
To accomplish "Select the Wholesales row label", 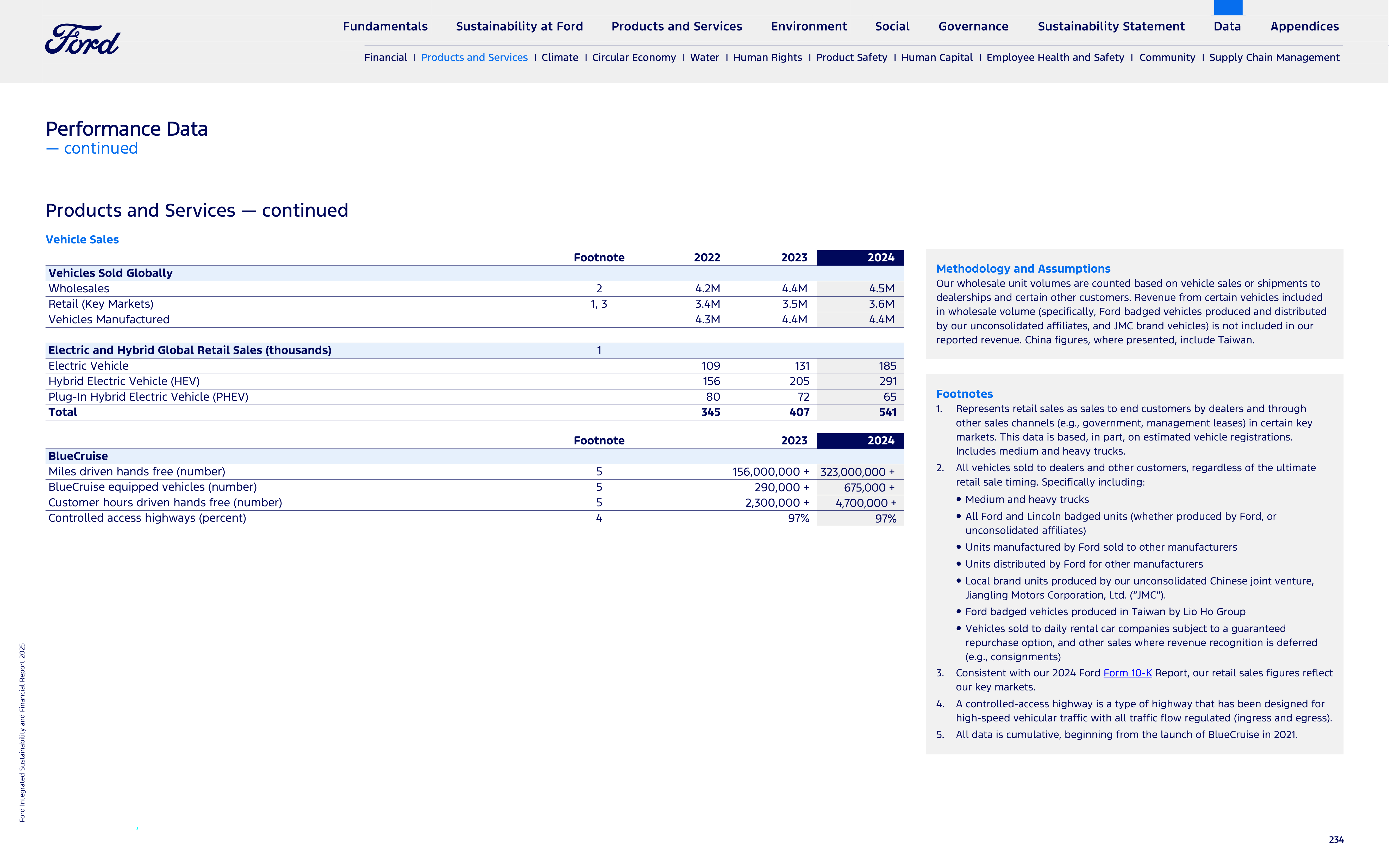I will (79, 289).
